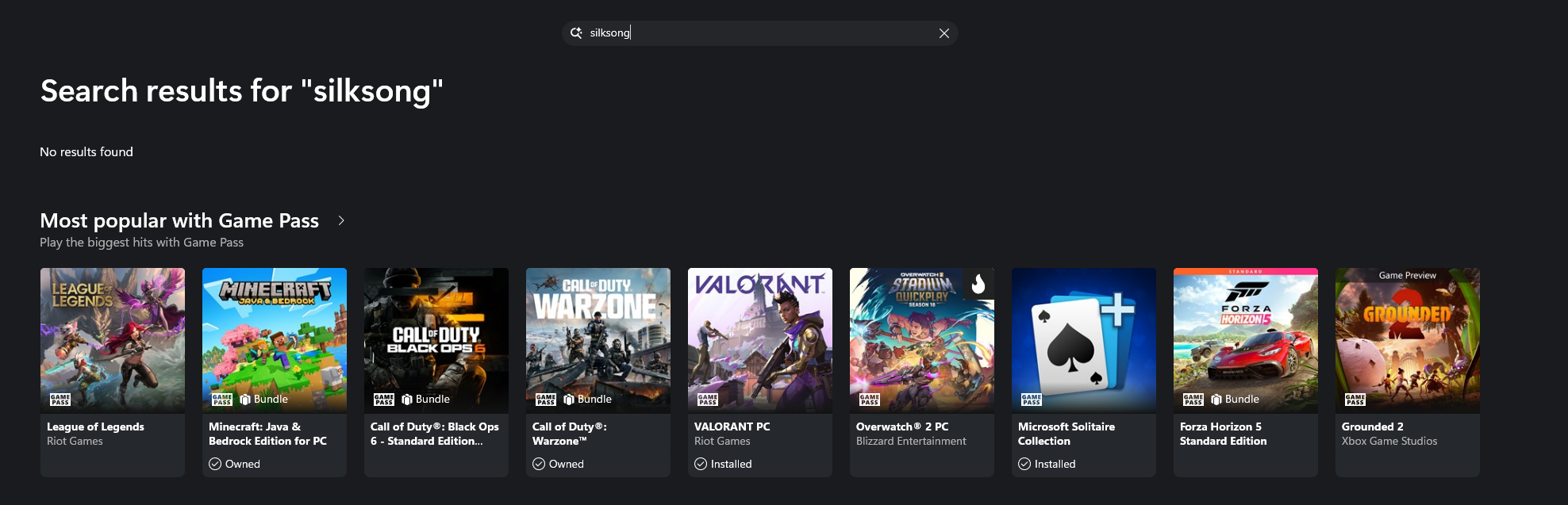This screenshot has width=1568, height=505.
Task: Click Game Pass badge on Grounded 2 card
Action: click(x=1355, y=400)
